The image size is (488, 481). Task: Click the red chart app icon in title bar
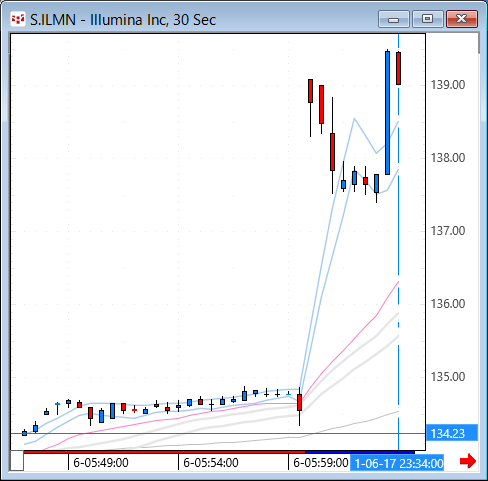(x=17, y=19)
